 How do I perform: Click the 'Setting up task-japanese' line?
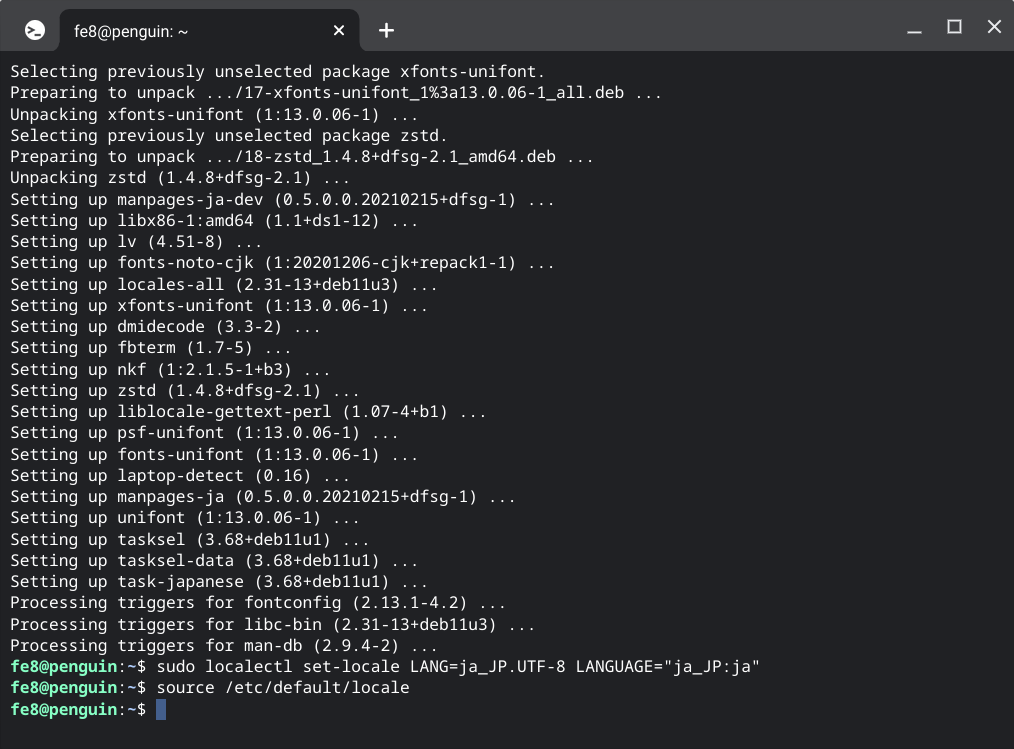pos(219,582)
